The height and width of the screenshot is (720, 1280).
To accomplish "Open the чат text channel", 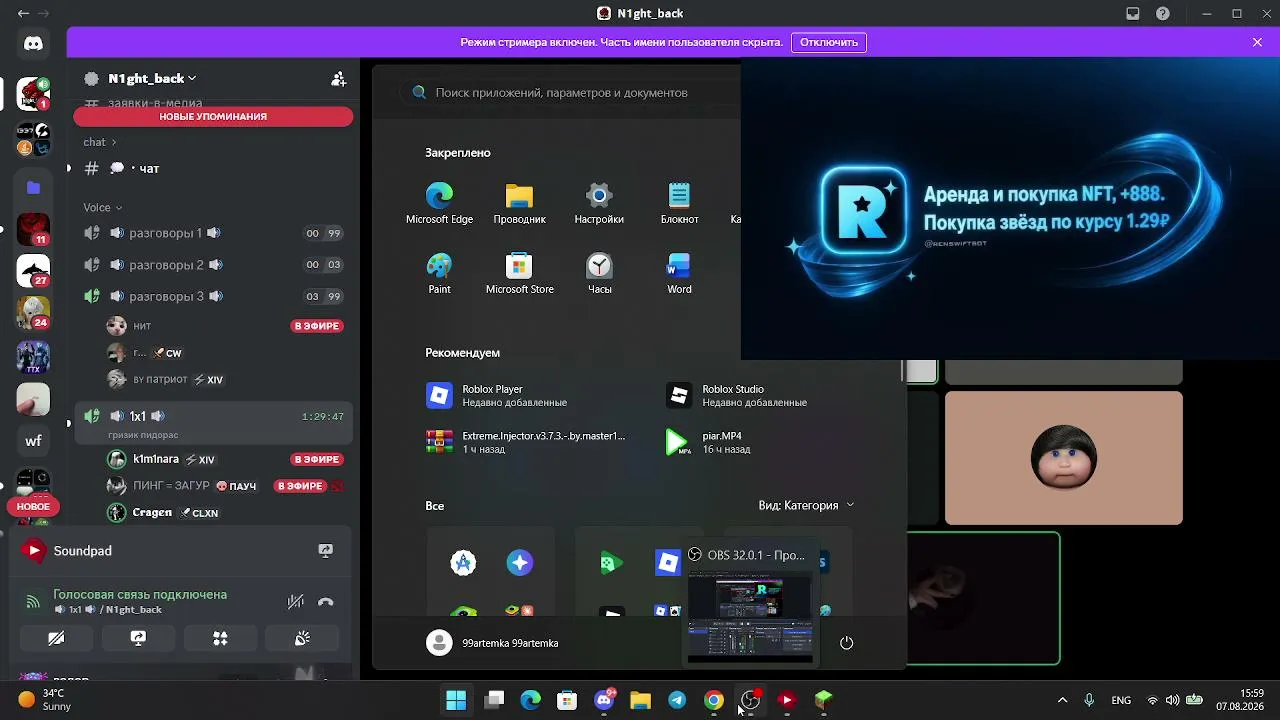I will point(213,168).
